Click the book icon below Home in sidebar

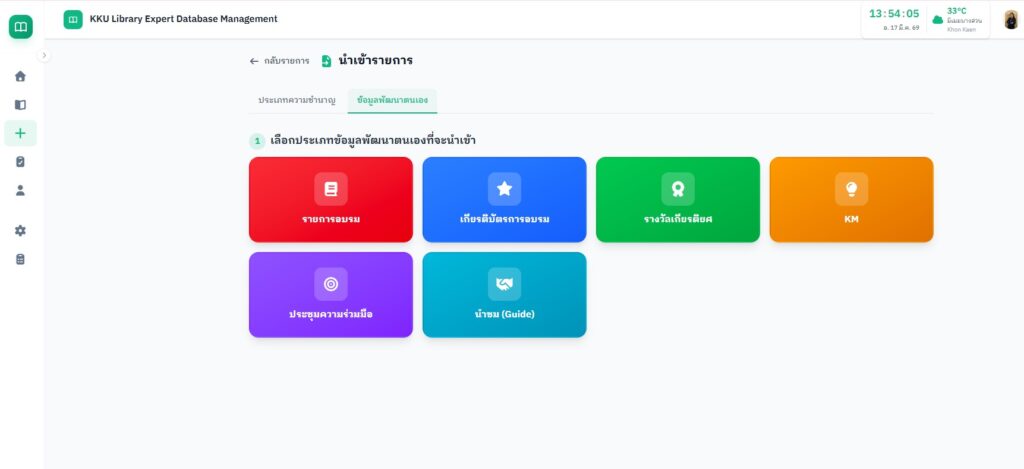[20, 104]
